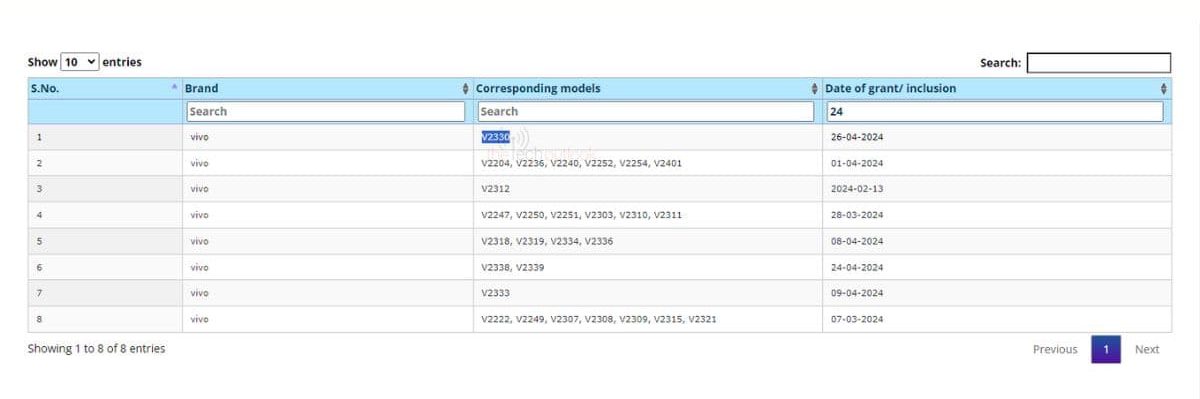
Task: Click the vivo brand in row 5
Action: coord(199,241)
